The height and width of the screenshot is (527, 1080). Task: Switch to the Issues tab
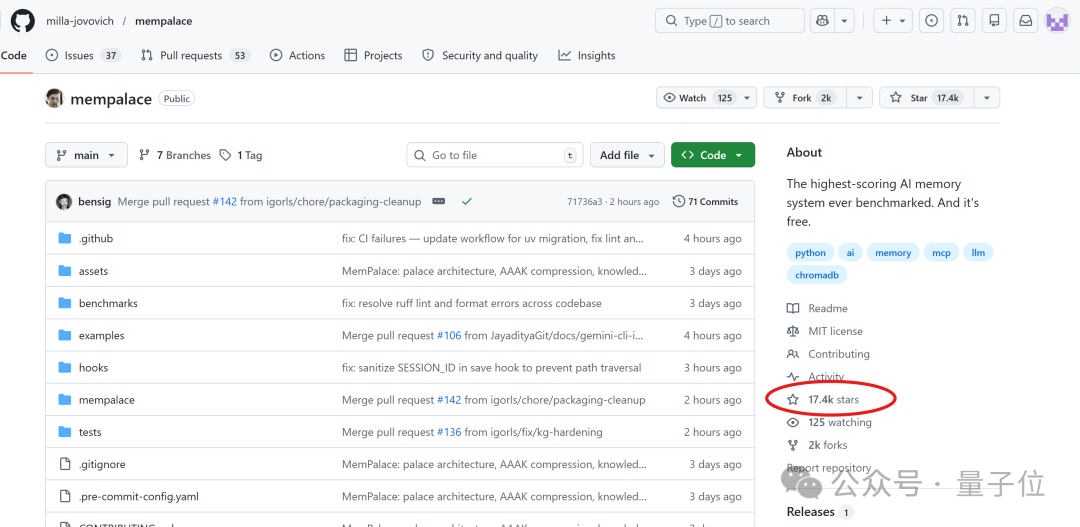[83, 56]
